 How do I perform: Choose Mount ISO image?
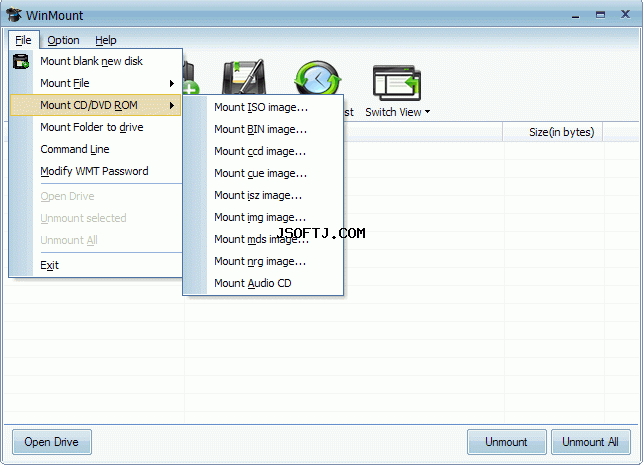[263, 107]
